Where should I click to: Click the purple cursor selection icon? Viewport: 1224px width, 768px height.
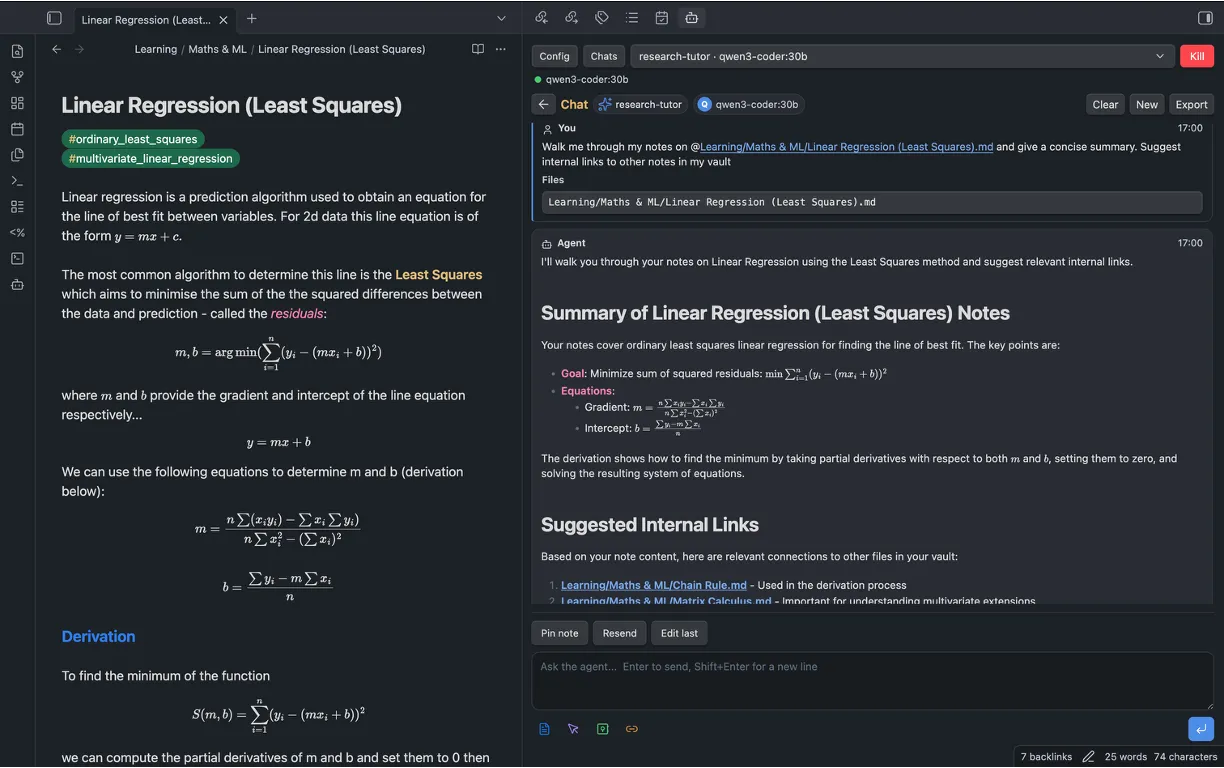tap(573, 729)
